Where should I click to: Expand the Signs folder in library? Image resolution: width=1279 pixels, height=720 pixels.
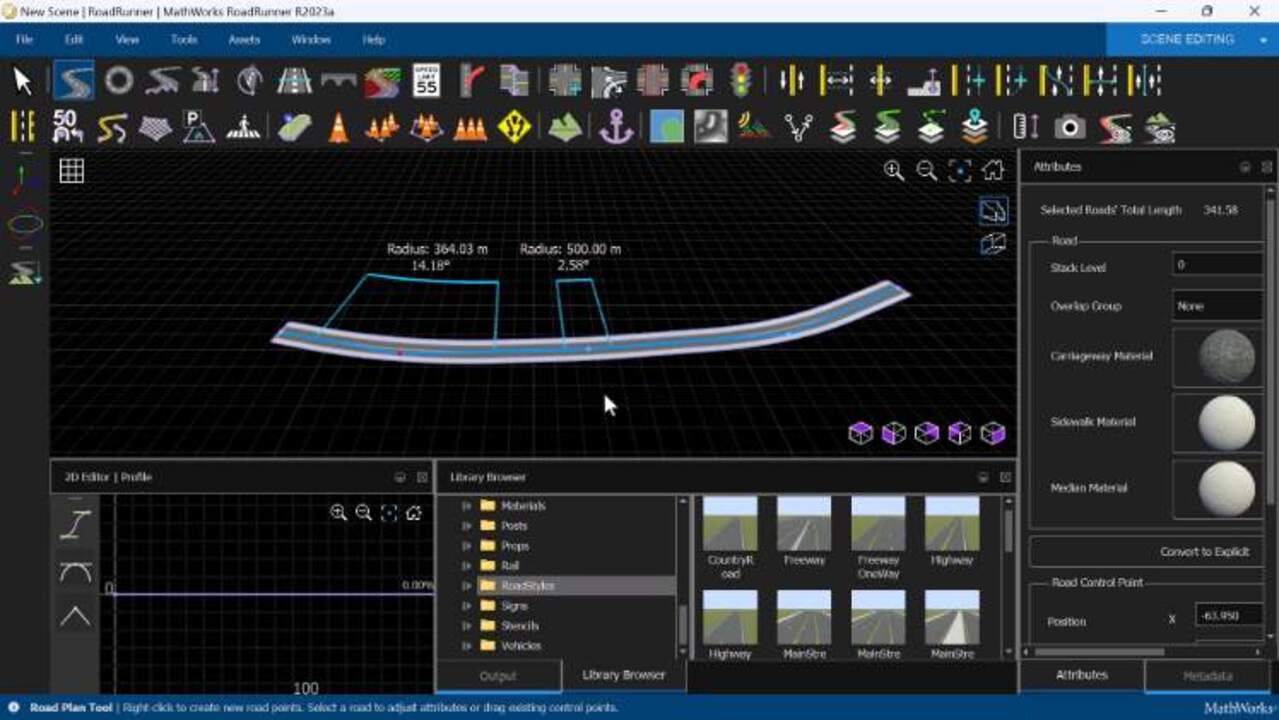tap(467, 606)
